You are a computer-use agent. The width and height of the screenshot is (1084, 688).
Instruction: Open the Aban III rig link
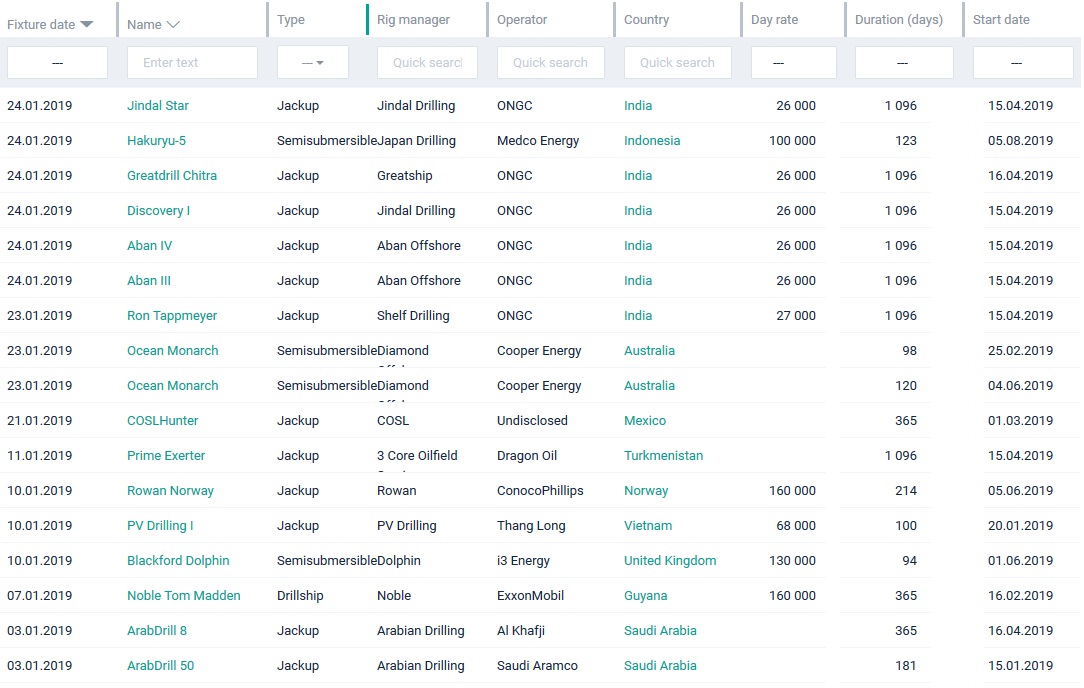point(149,281)
